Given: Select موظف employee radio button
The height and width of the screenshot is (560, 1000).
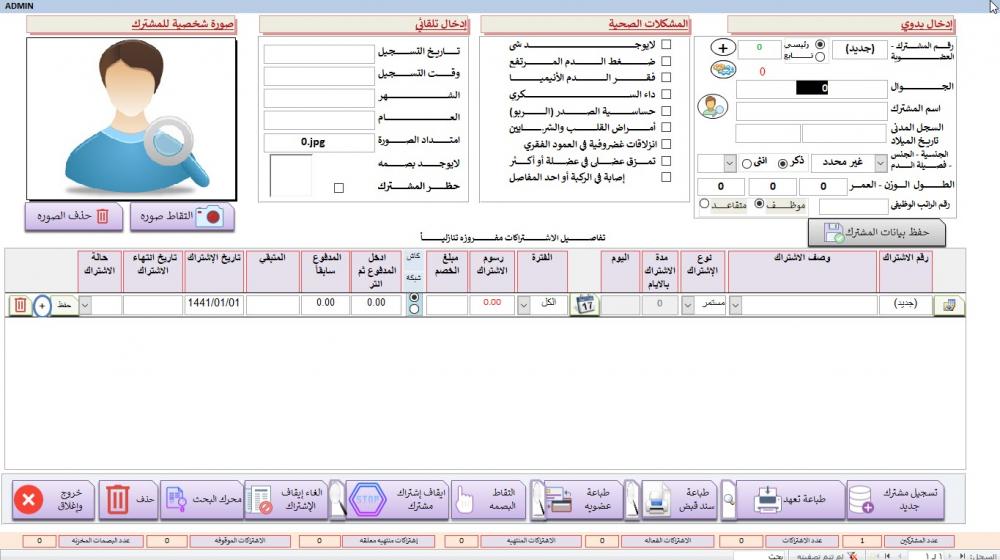Looking at the screenshot, I should point(759,204).
